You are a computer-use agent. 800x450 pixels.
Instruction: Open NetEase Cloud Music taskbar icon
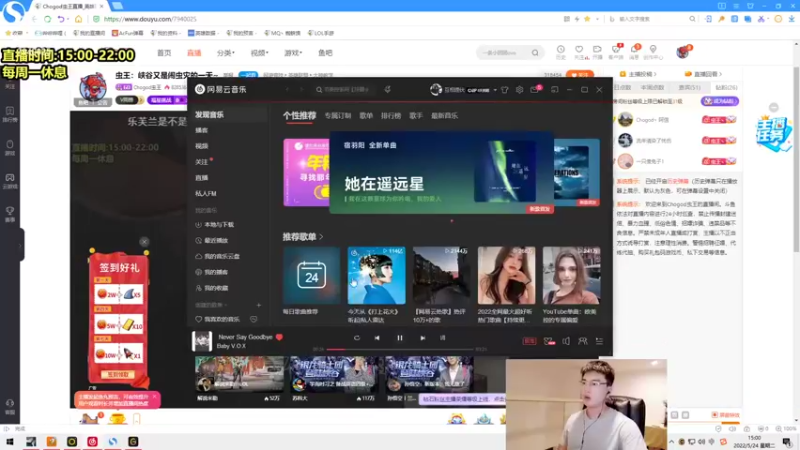tap(92, 441)
